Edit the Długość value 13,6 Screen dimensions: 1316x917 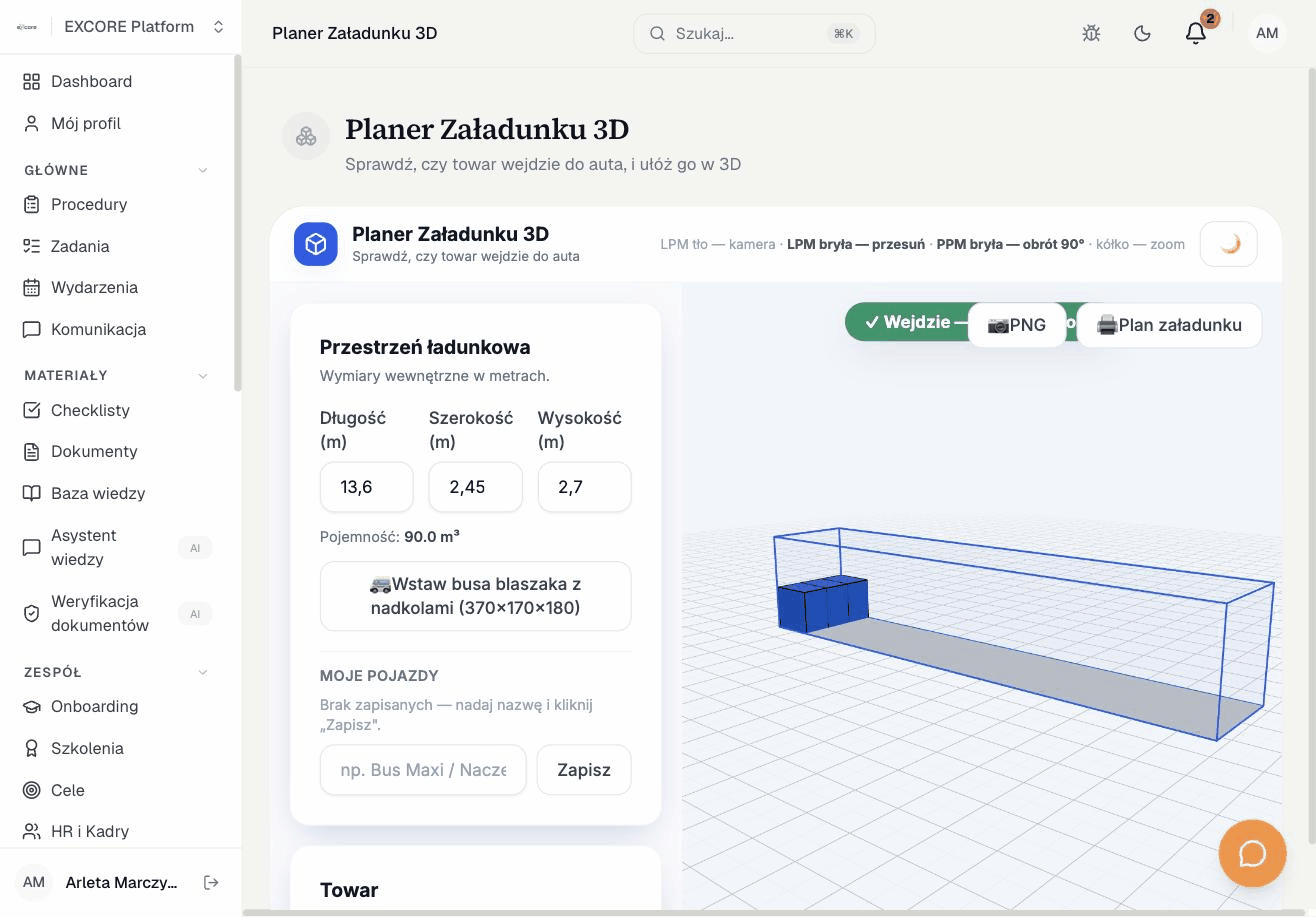click(367, 487)
